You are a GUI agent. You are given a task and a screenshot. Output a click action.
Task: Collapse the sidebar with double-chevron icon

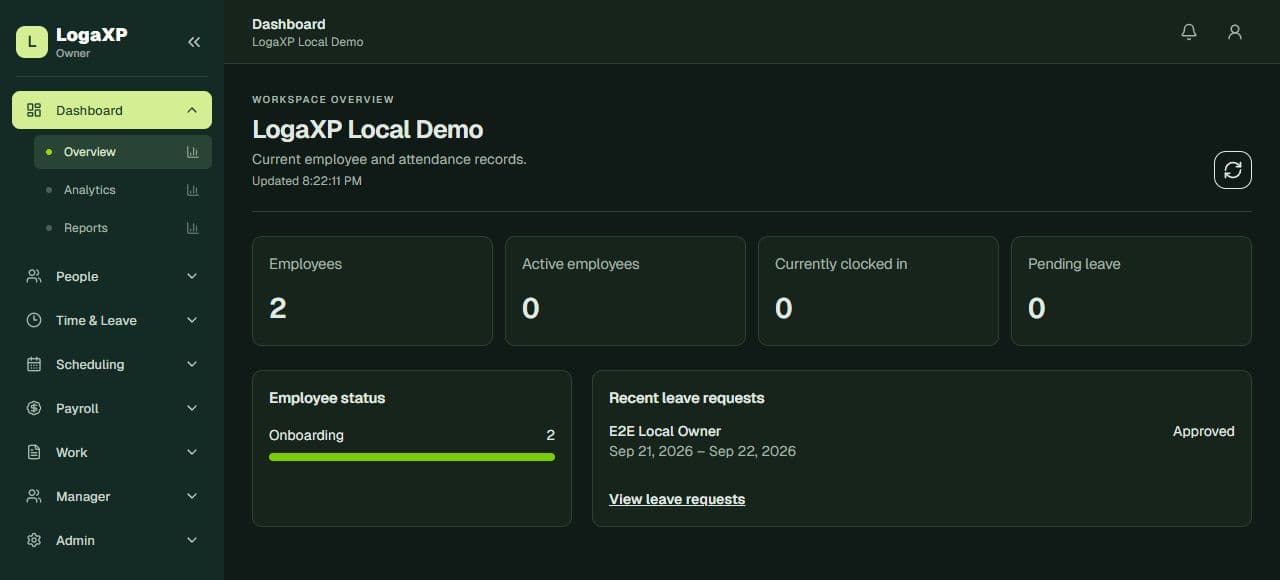[x=194, y=41]
